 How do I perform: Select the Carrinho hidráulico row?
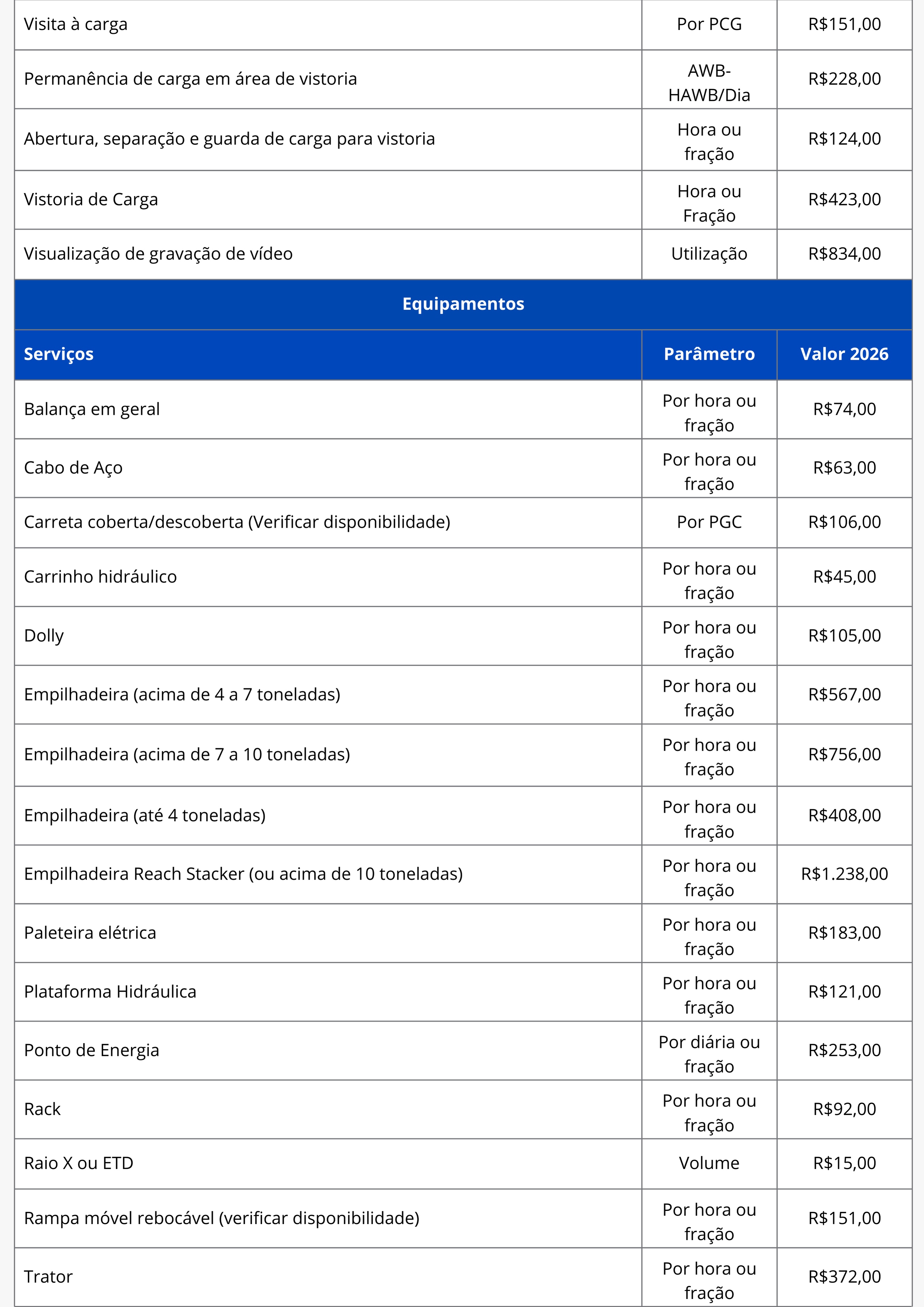coord(463,577)
